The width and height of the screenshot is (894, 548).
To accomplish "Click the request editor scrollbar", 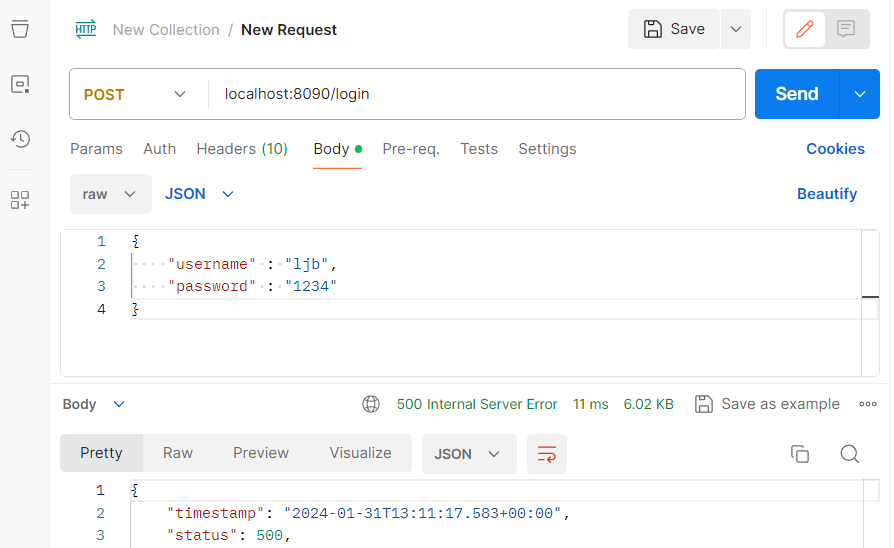I will 870,303.
